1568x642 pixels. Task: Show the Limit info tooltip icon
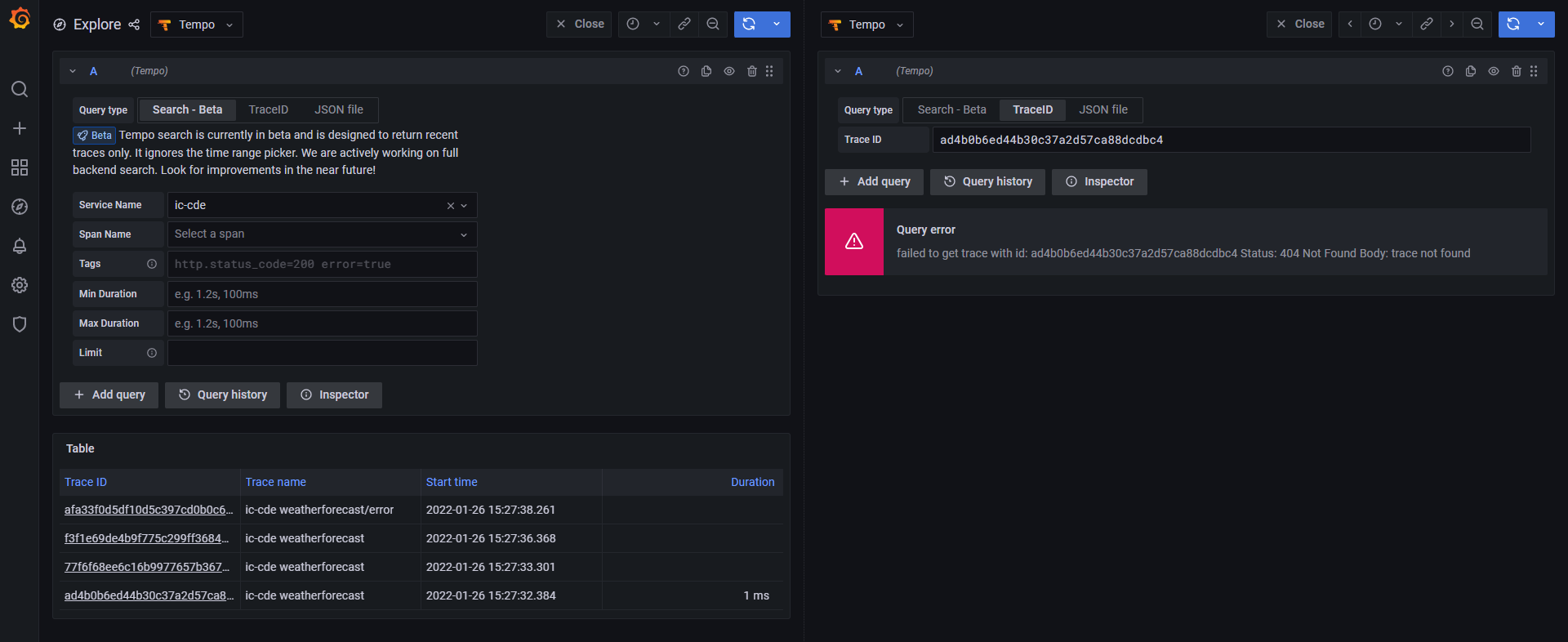(152, 353)
